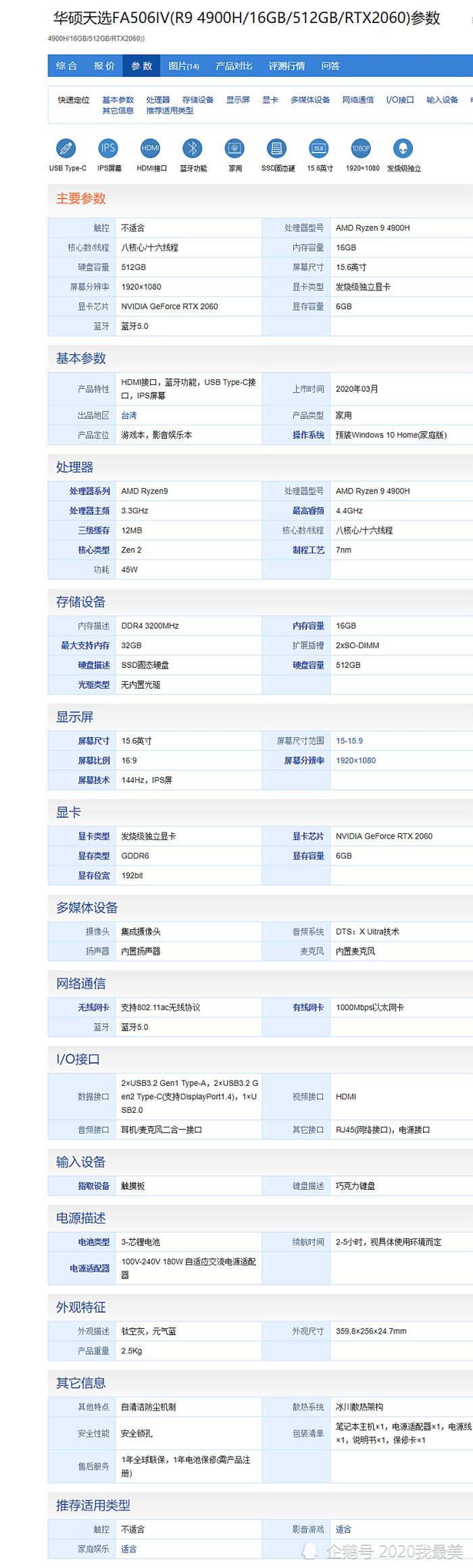Click the 359.8×256×24.7mm dimensions value
The width and height of the screenshot is (473, 1568).
coord(371,1331)
